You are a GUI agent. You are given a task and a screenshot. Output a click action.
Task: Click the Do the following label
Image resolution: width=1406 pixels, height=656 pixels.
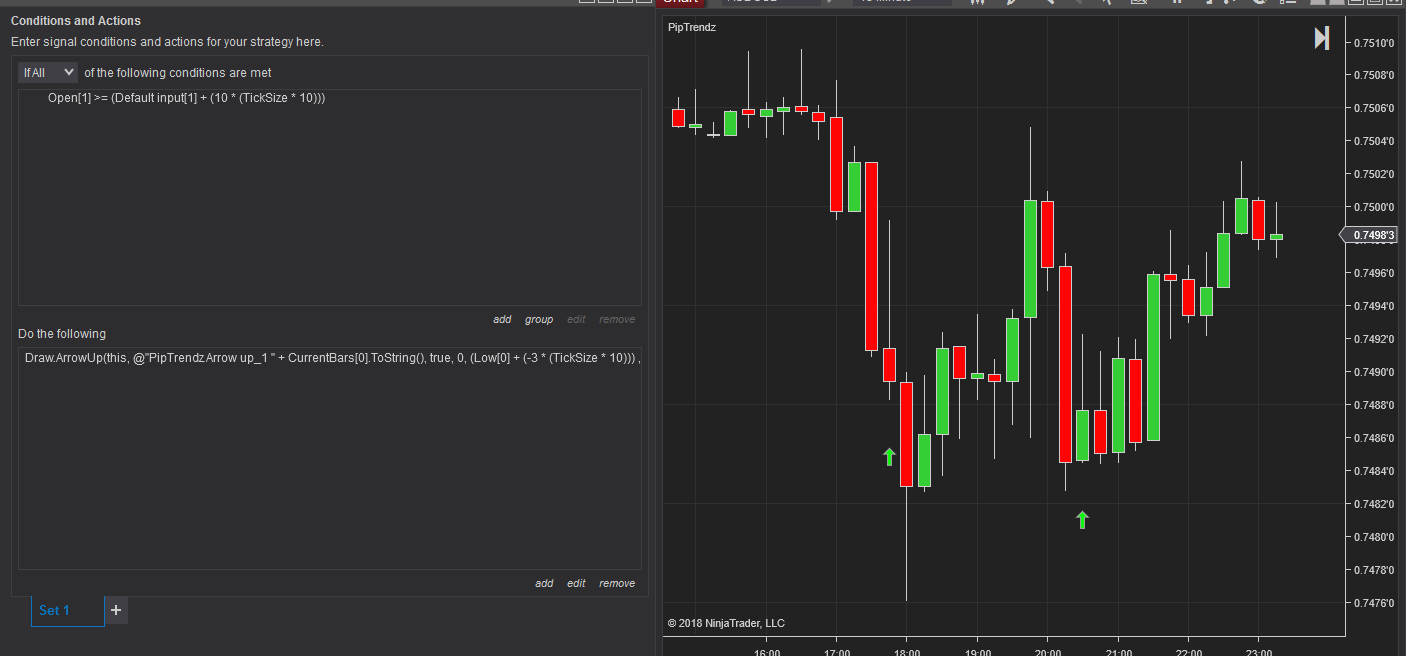(62, 334)
